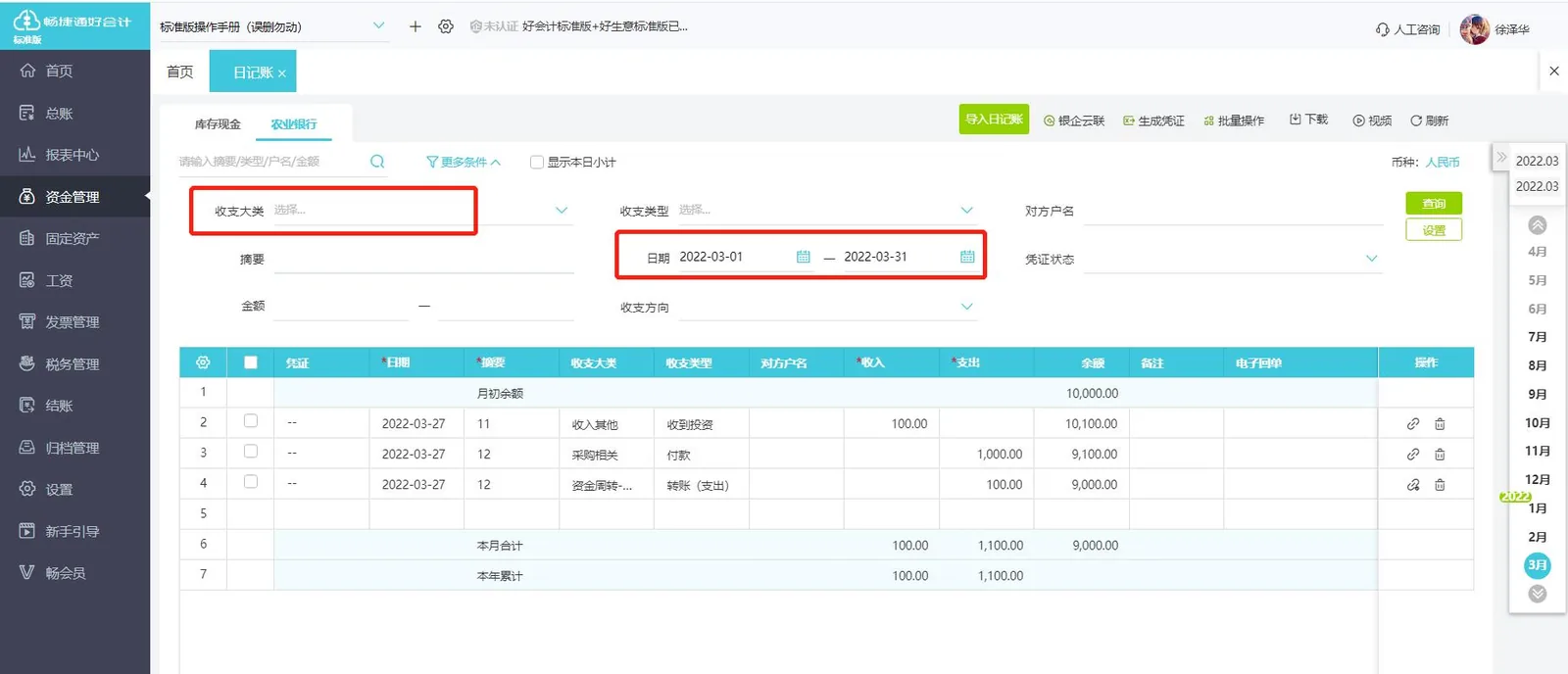Click 人工咨询 link
Image resolution: width=1568 pixels, height=674 pixels.
coord(1408,29)
